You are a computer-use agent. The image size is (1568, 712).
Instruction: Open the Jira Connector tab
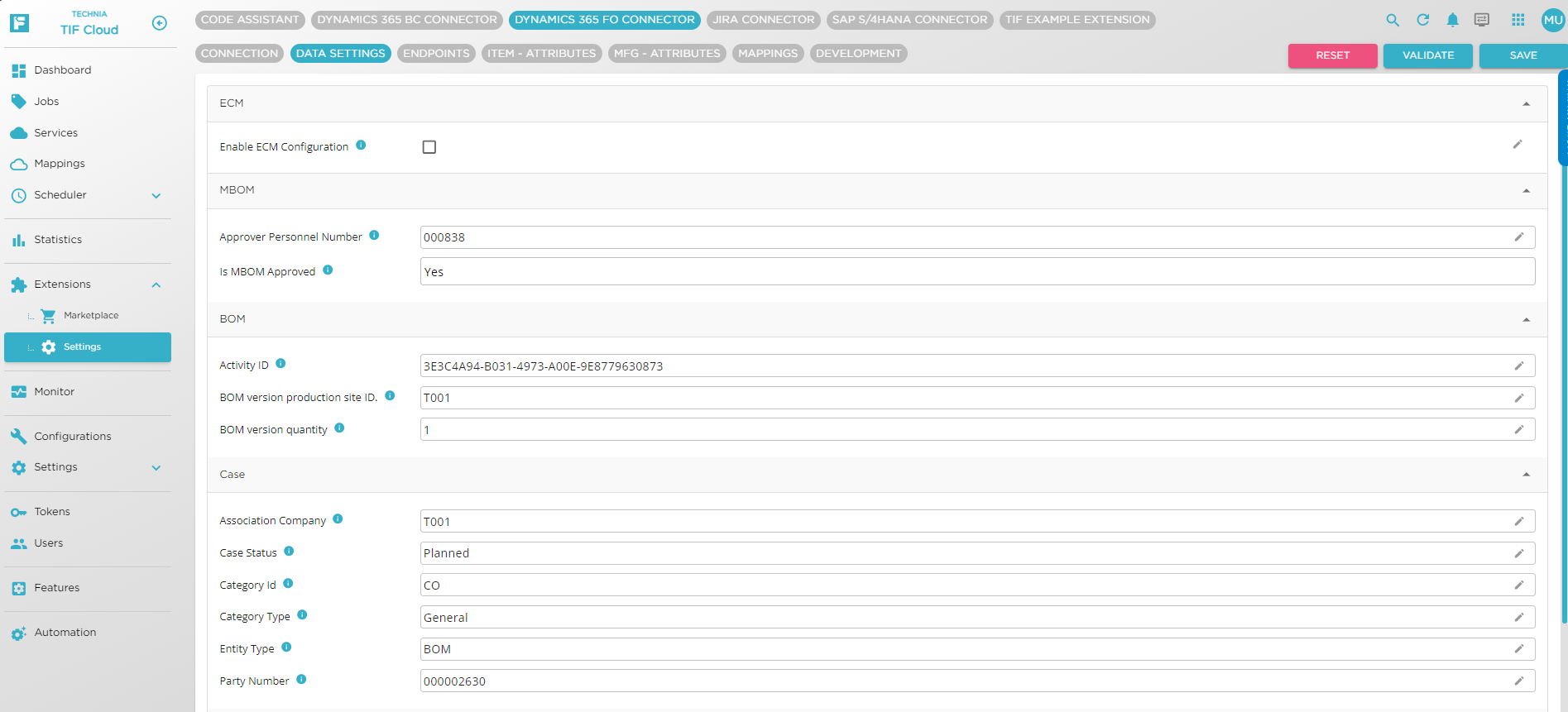point(764,20)
